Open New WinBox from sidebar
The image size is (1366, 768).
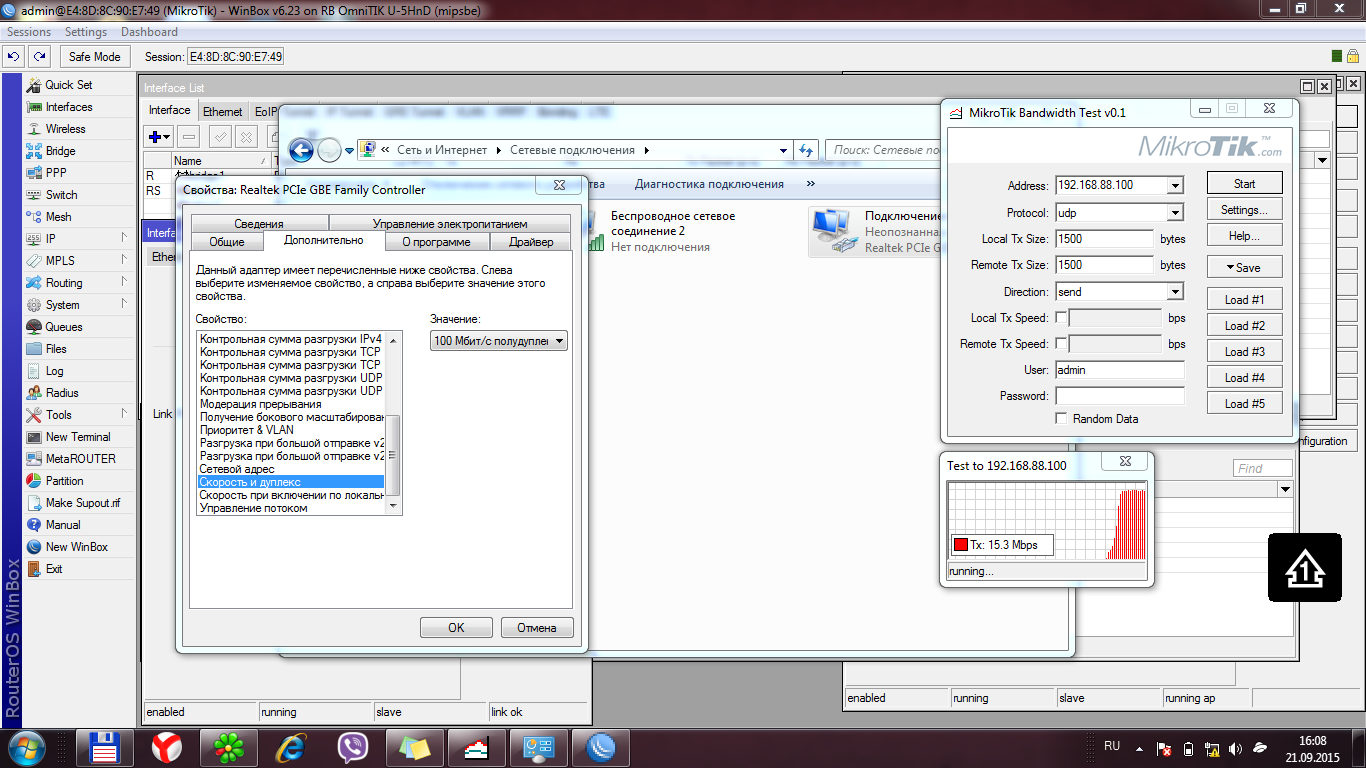77,547
